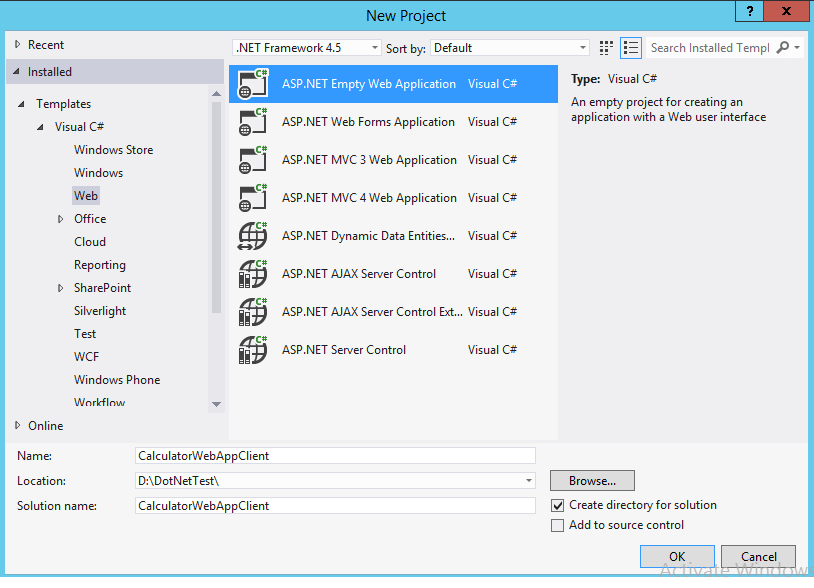Expand the Office tree node arrow
This screenshot has height=588, width=814.
click(61, 219)
